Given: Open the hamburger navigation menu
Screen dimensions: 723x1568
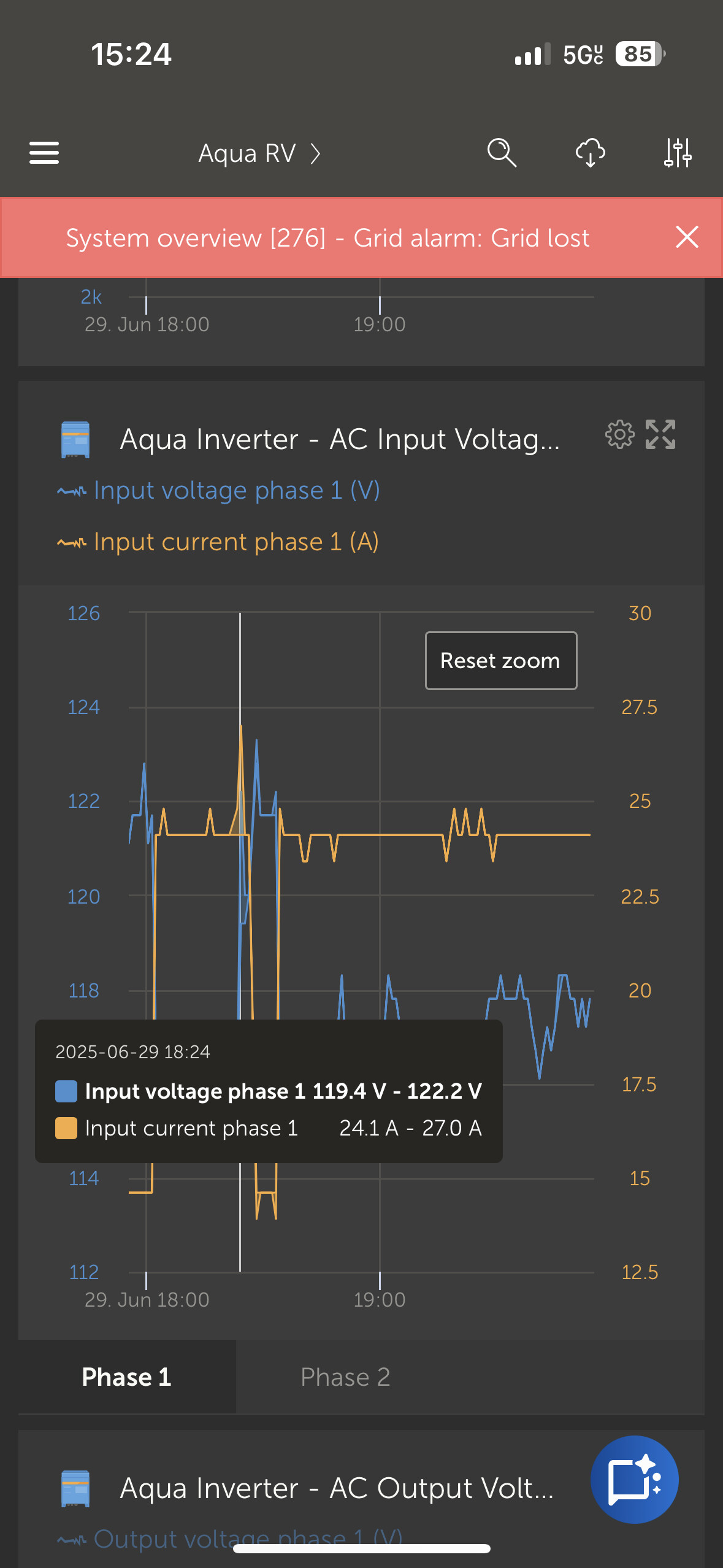Looking at the screenshot, I should pyautogui.click(x=44, y=153).
